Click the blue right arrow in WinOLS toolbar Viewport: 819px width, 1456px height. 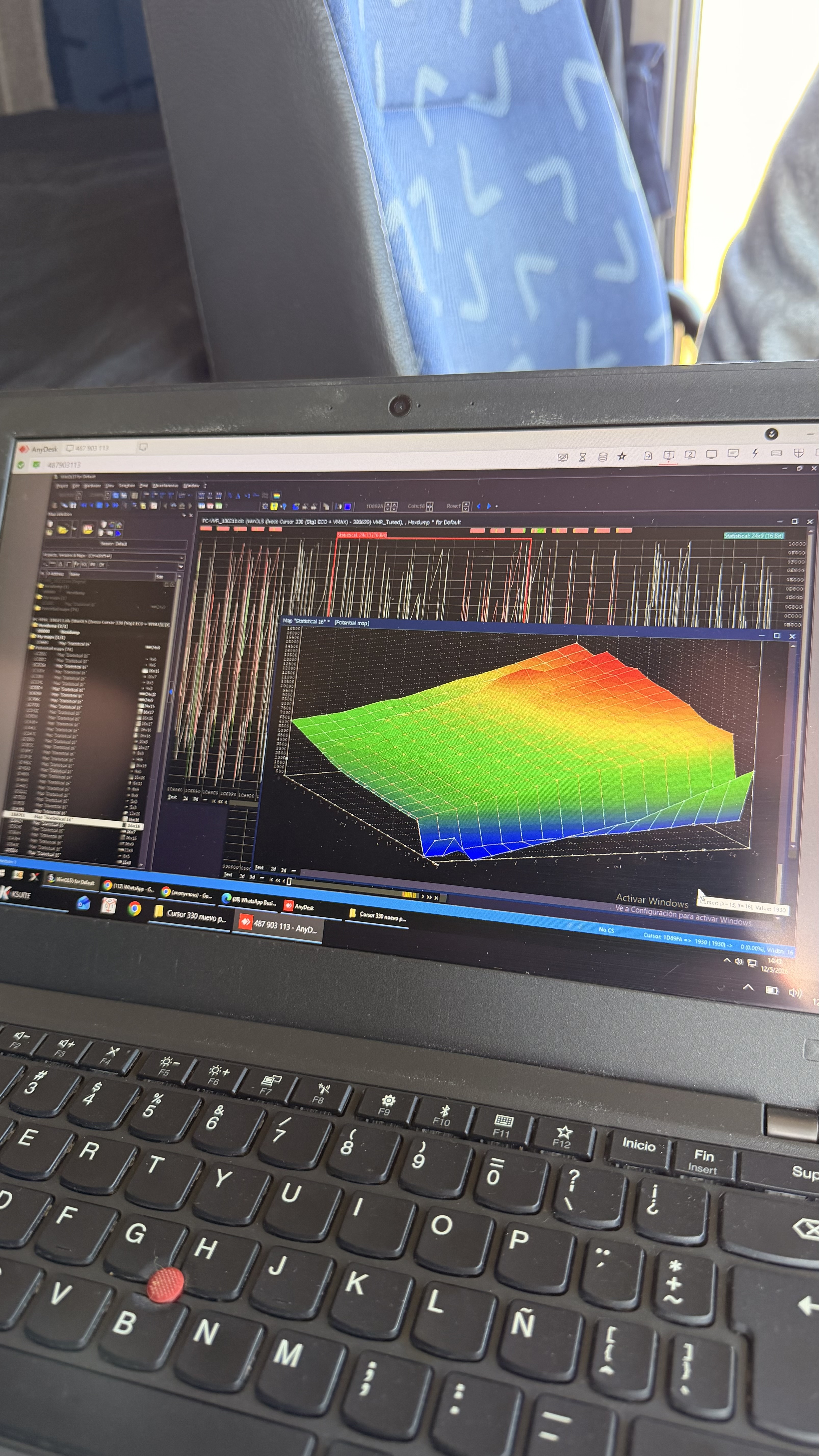click(489, 506)
